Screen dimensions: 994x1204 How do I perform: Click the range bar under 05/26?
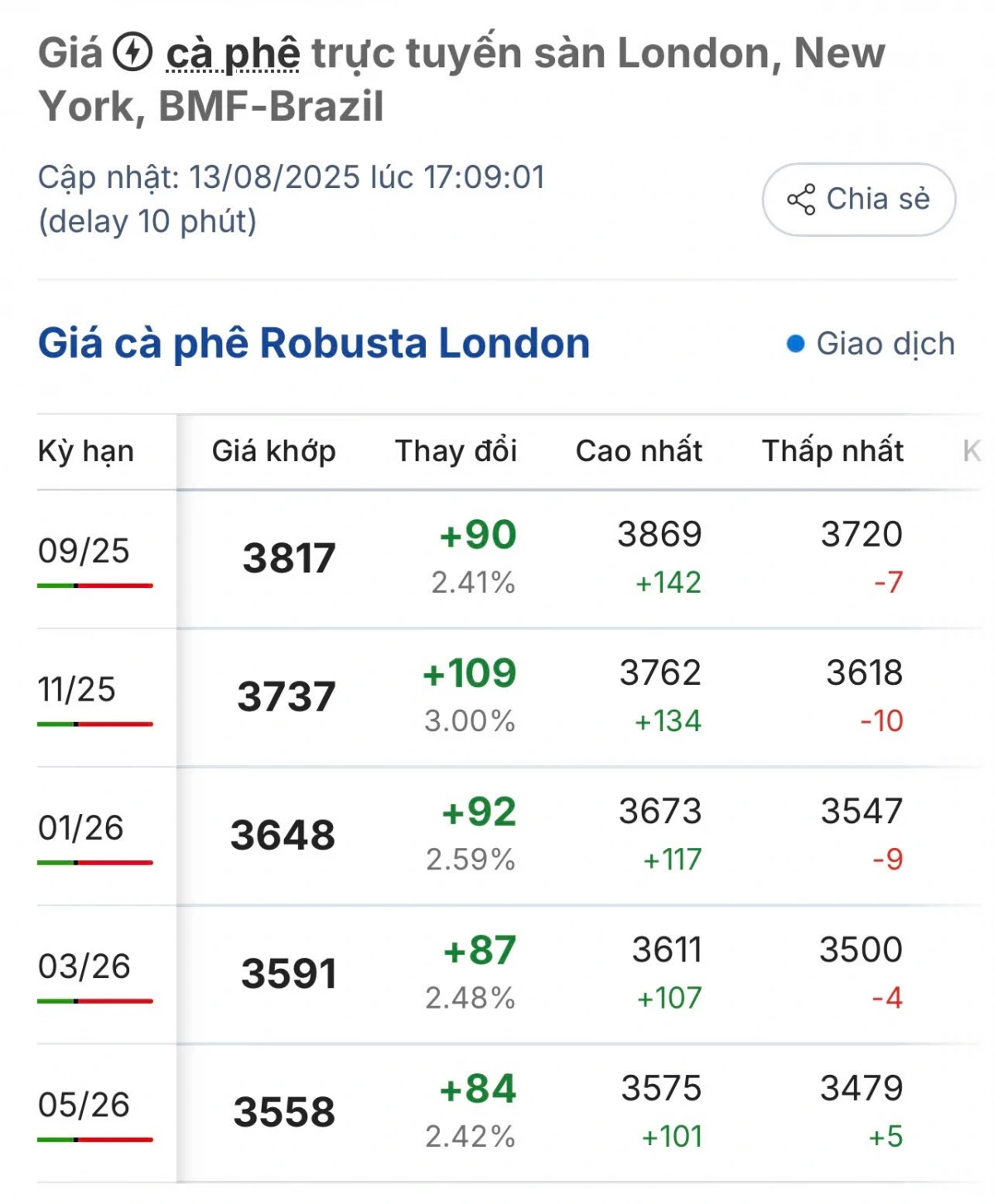pos(95,1139)
